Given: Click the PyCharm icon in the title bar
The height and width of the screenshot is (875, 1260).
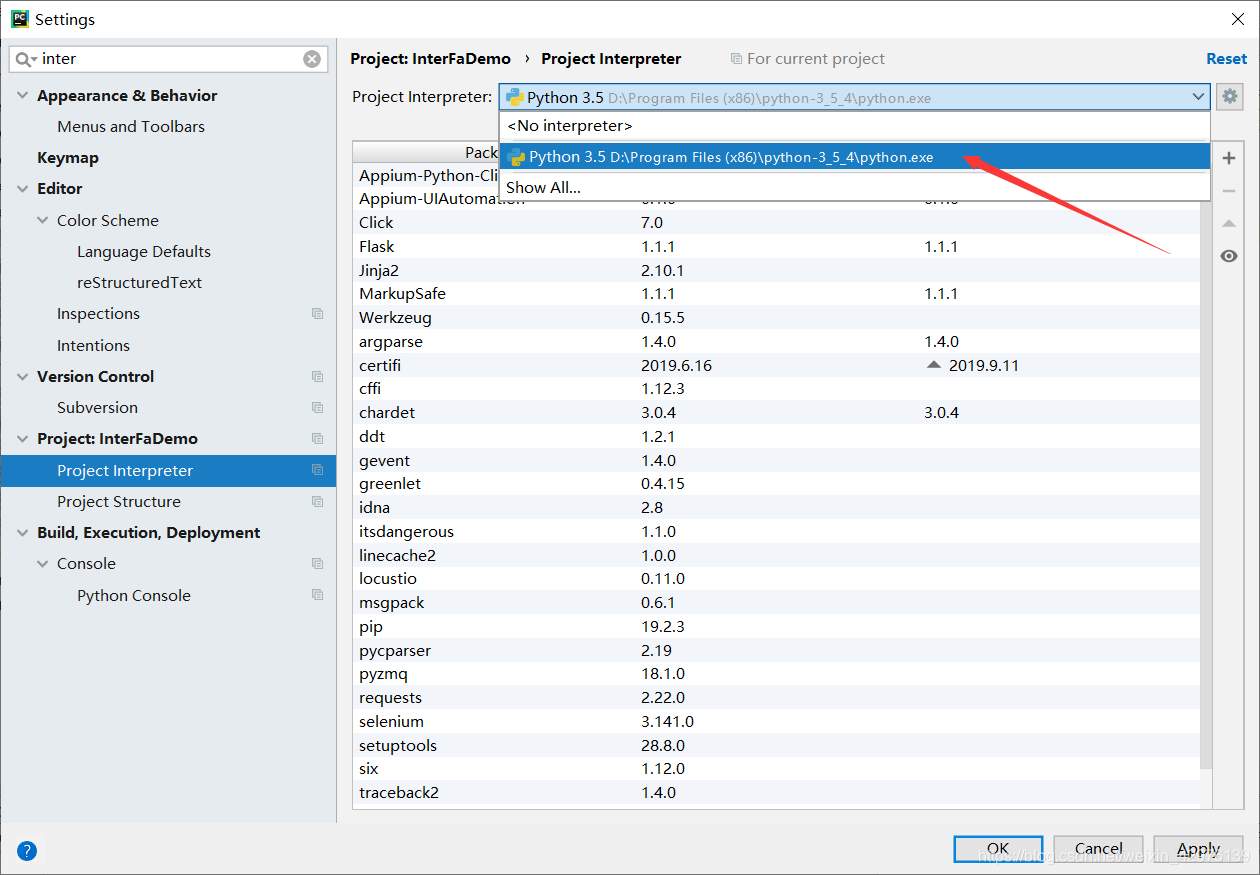Looking at the screenshot, I should pyautogui.click(x=20, y=18).
